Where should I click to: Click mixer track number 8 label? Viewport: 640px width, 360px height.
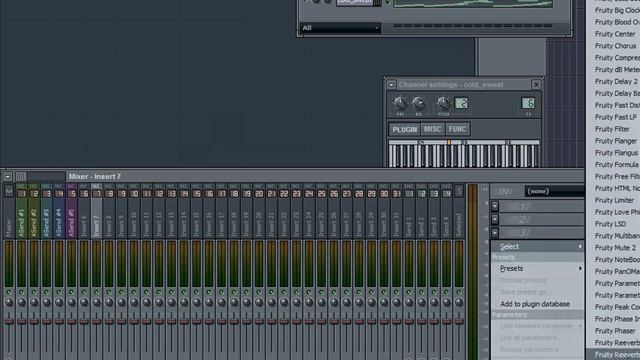pyautogui.click(x=109, y=194)
